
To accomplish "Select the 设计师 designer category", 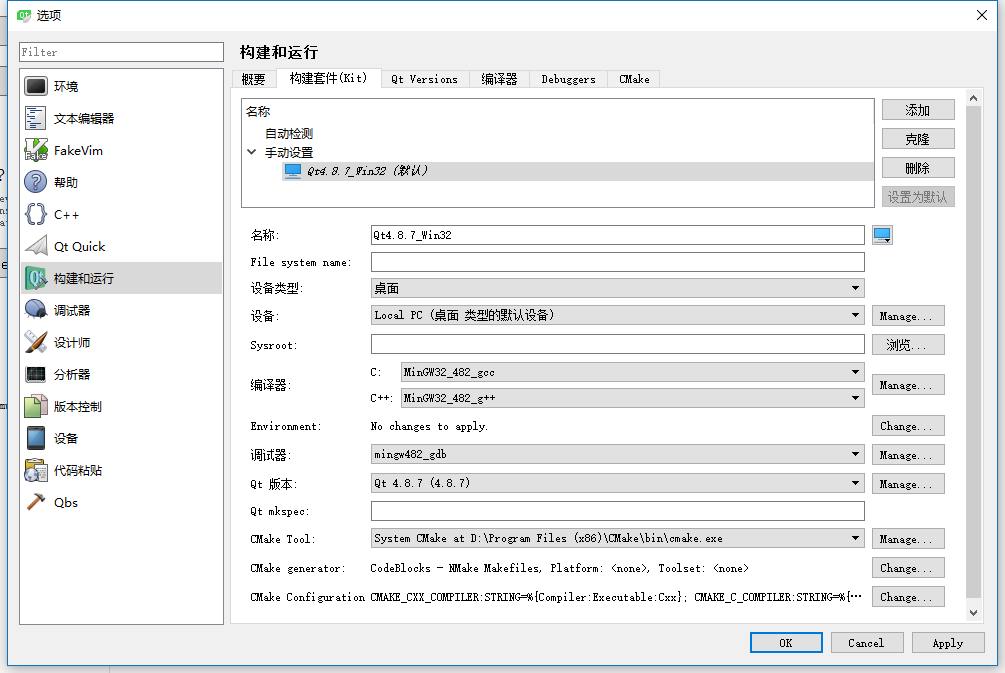I will [121, 342].
